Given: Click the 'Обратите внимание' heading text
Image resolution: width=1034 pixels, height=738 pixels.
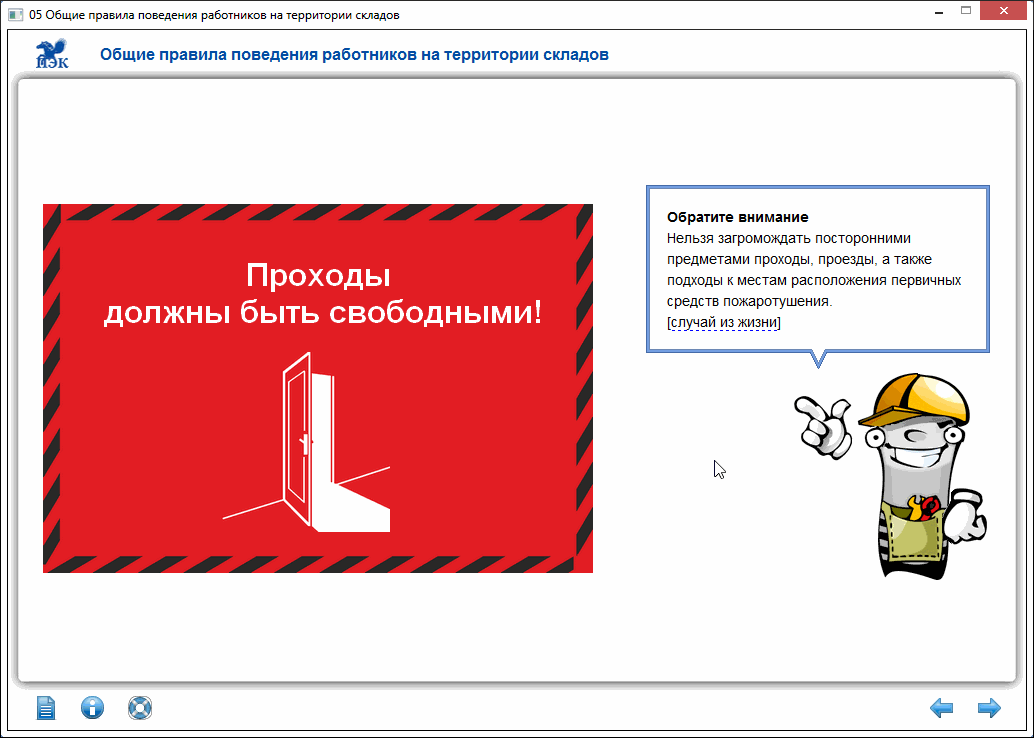Looking at the screenshot, I should [x=737, y=217].
